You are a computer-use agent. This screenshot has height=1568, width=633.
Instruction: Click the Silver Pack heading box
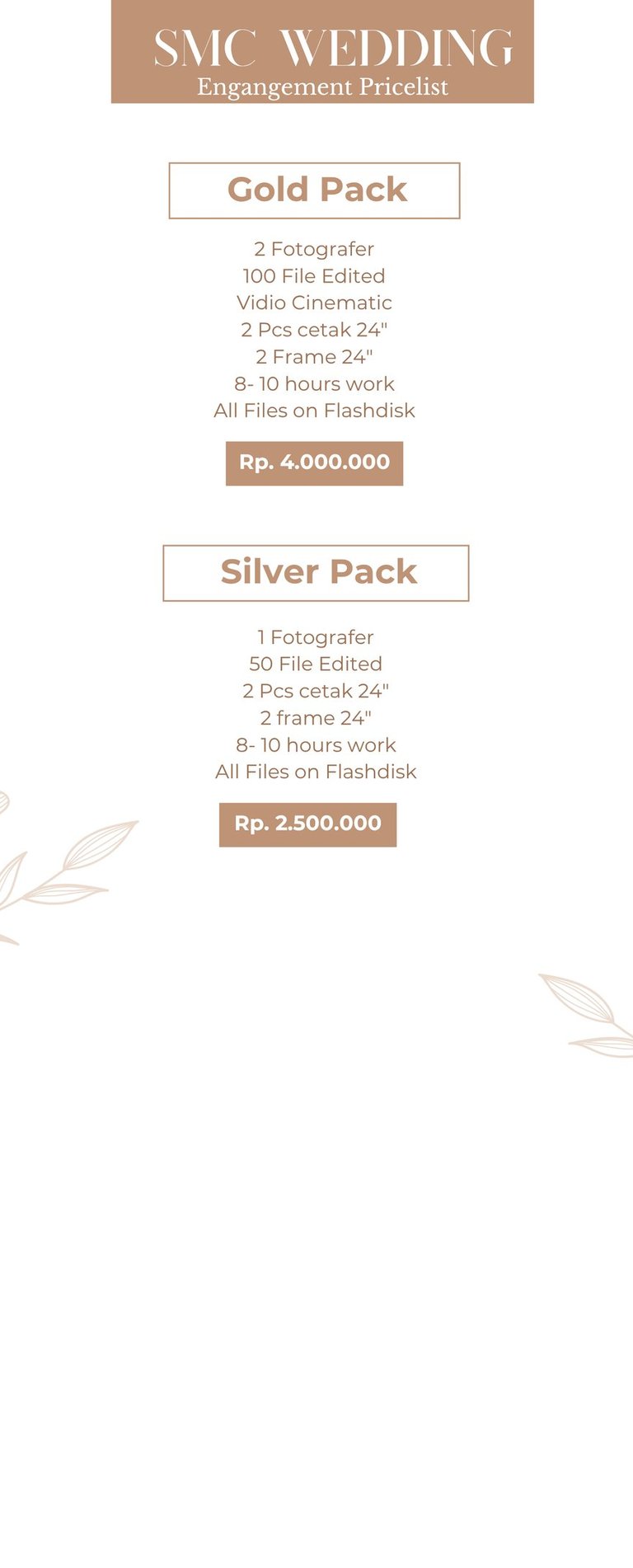316,573
